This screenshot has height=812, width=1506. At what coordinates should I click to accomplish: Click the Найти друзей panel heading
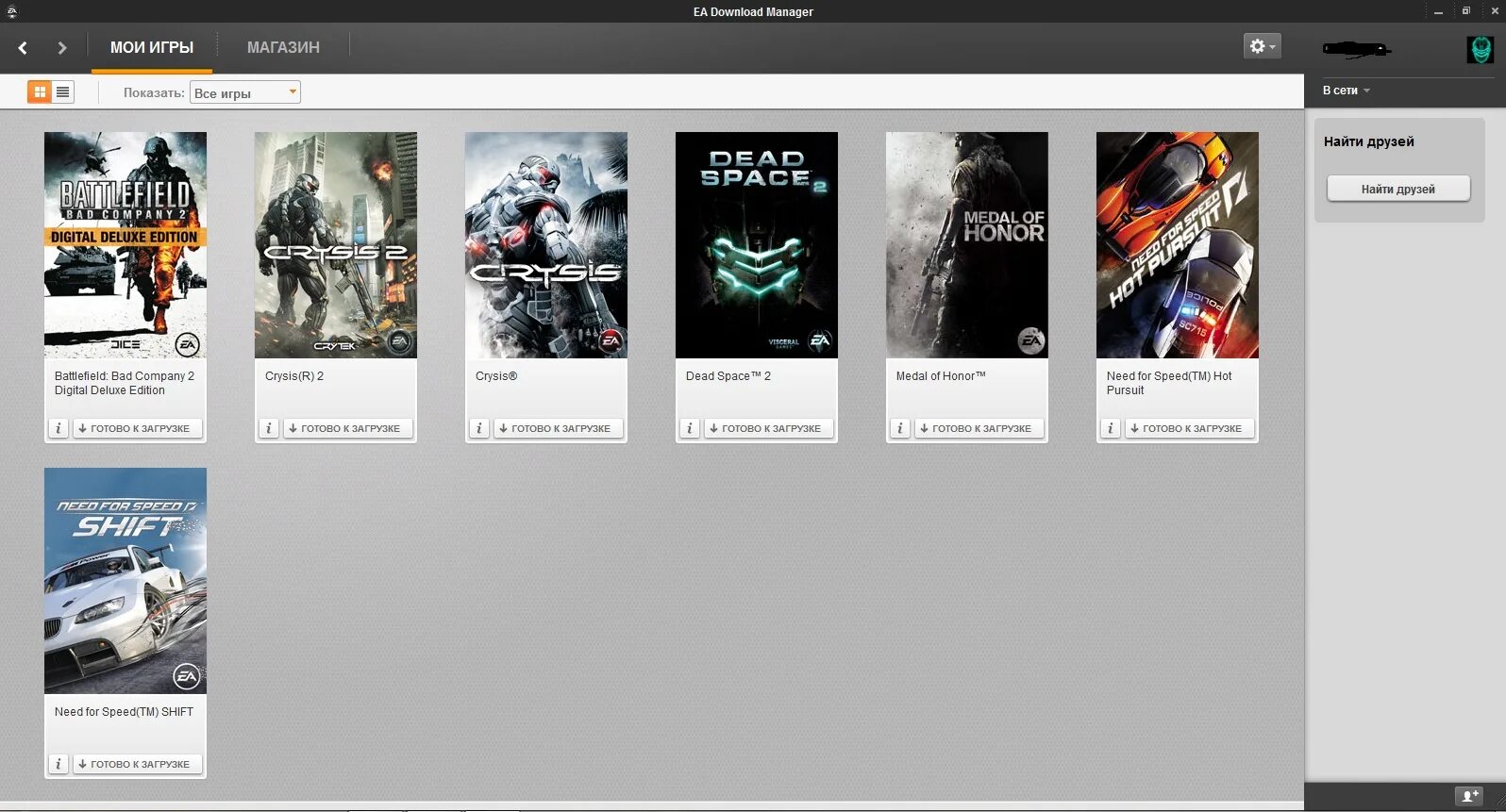[x=1369, y=141]
